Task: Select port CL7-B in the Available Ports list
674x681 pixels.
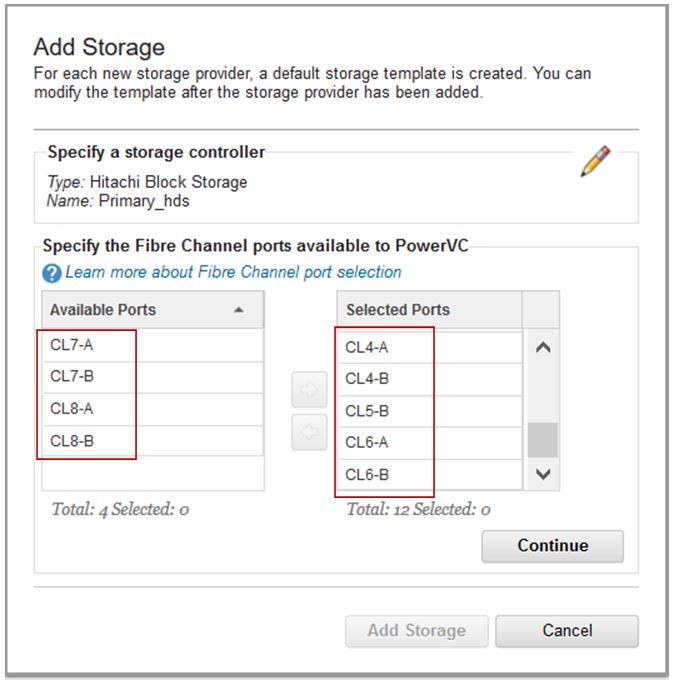Action: (153, 377)
